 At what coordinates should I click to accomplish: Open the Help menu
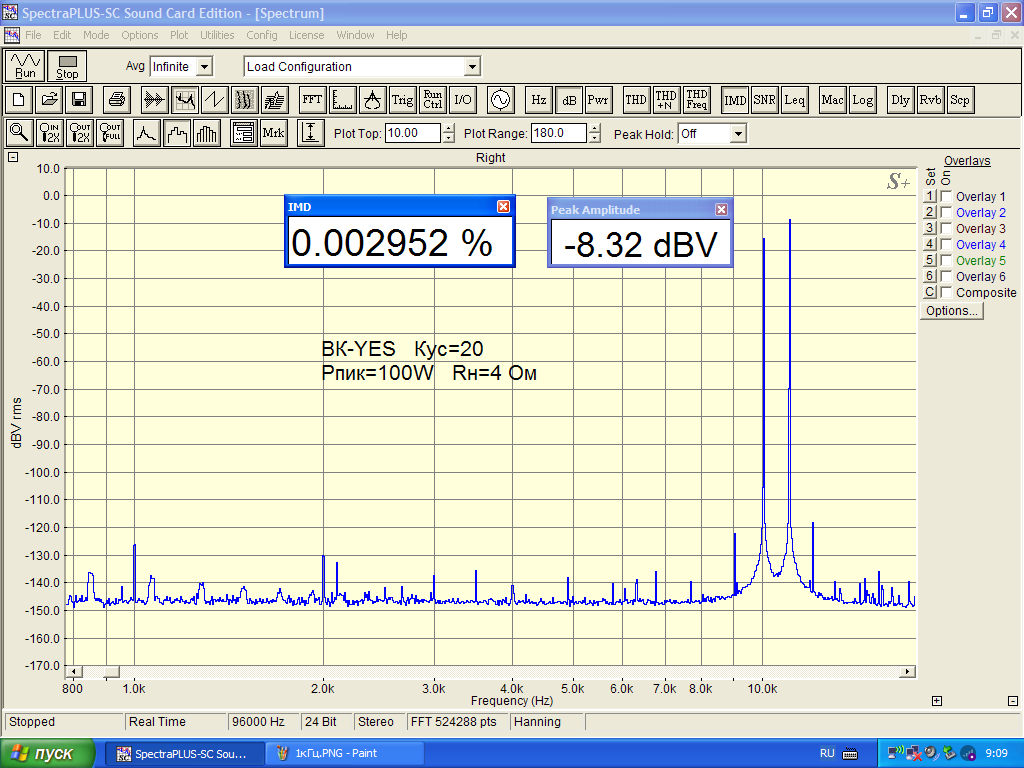[x=396, y=35]
